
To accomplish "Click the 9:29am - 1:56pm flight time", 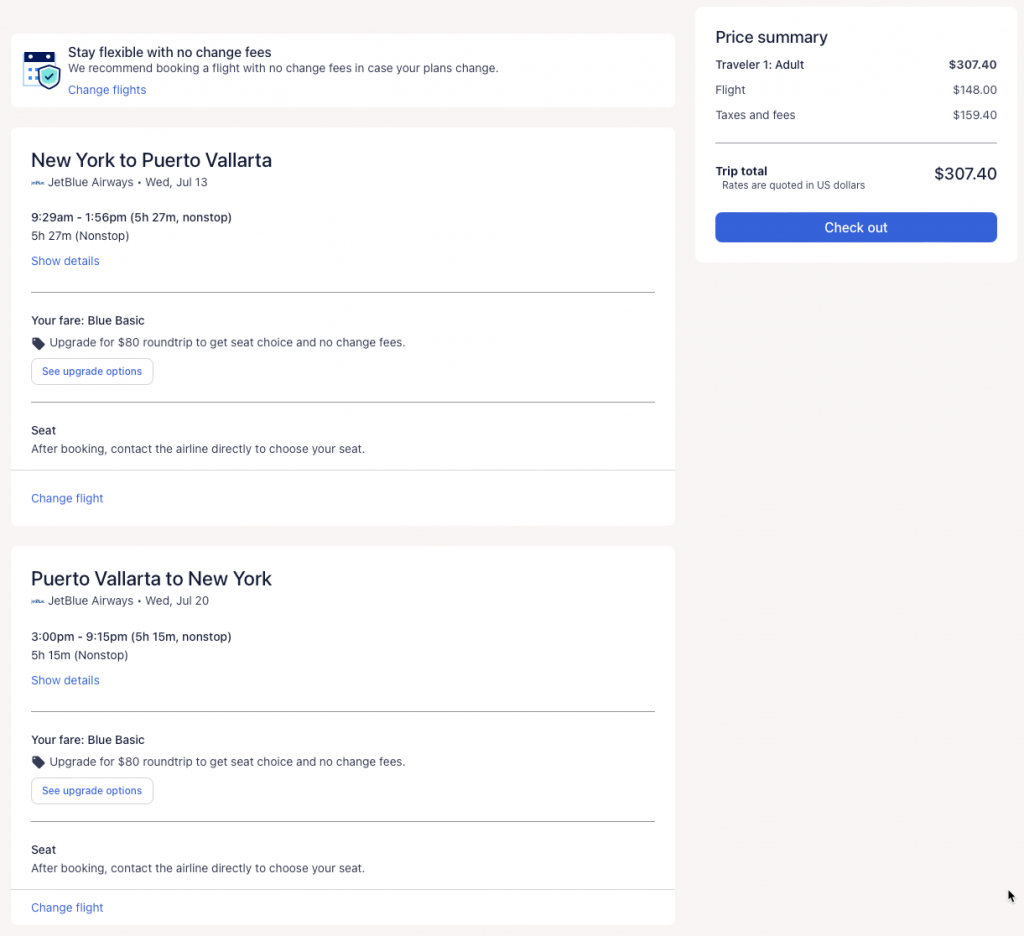I will [131, 217].
